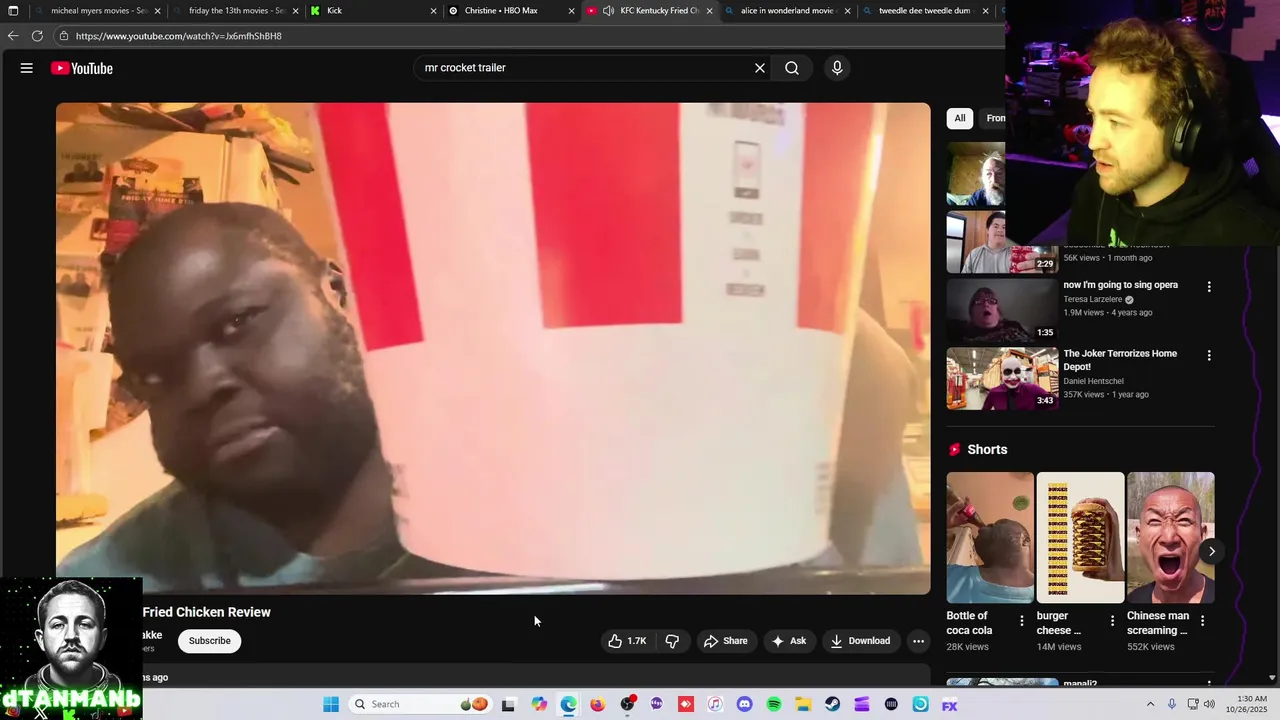Subscribe to the channel

pyautogui.click(x=210, y=641)
